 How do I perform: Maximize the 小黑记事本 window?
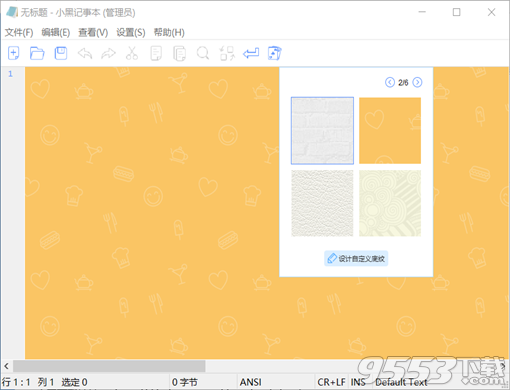click(457, 12)
